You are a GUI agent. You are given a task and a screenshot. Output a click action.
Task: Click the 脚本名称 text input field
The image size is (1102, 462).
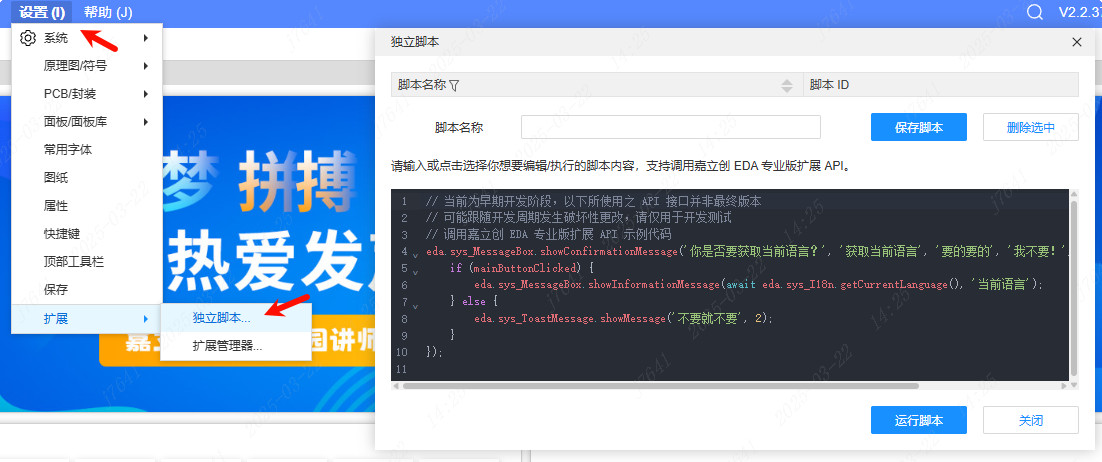tap(670, 127)
